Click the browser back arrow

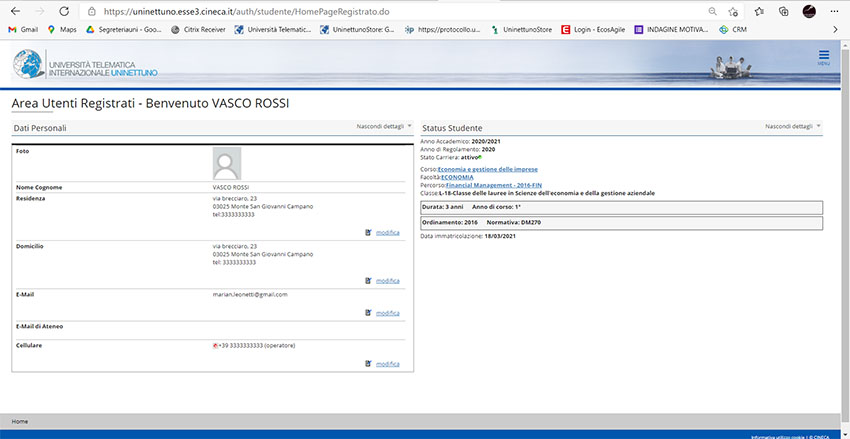[13, 11]
